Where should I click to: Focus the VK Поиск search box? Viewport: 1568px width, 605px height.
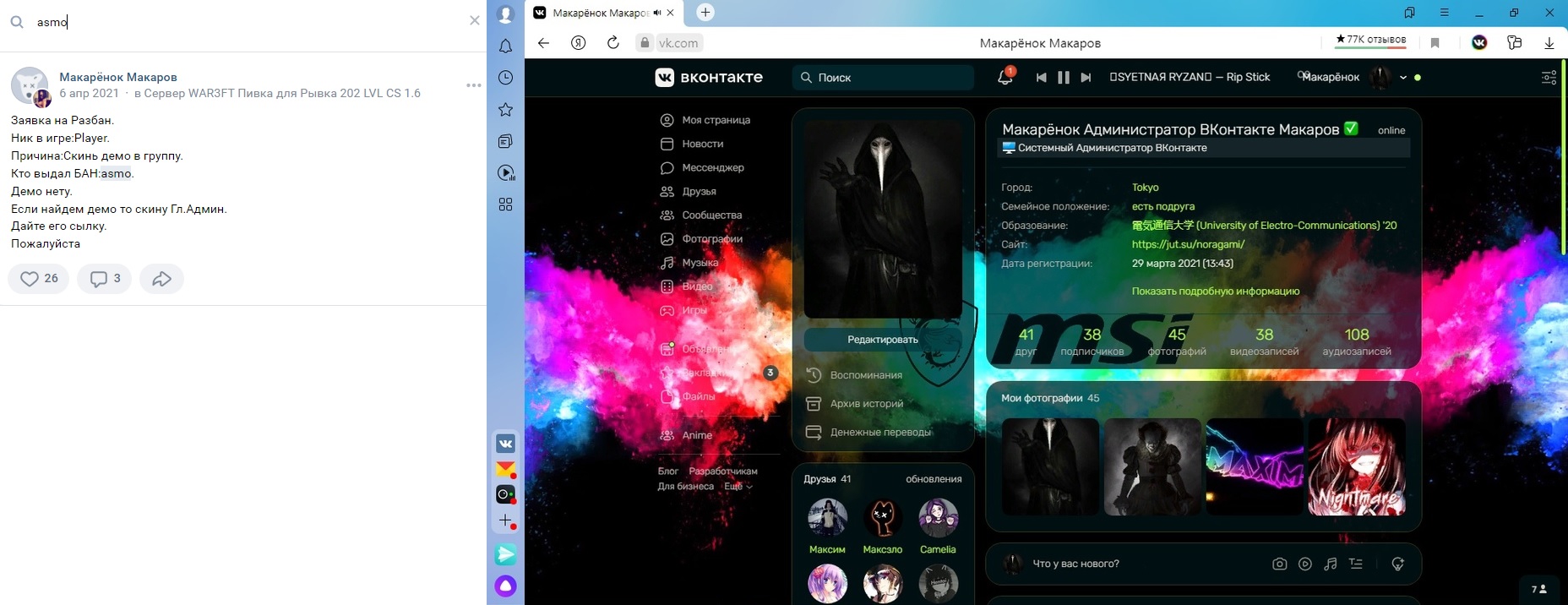[883, 77]
